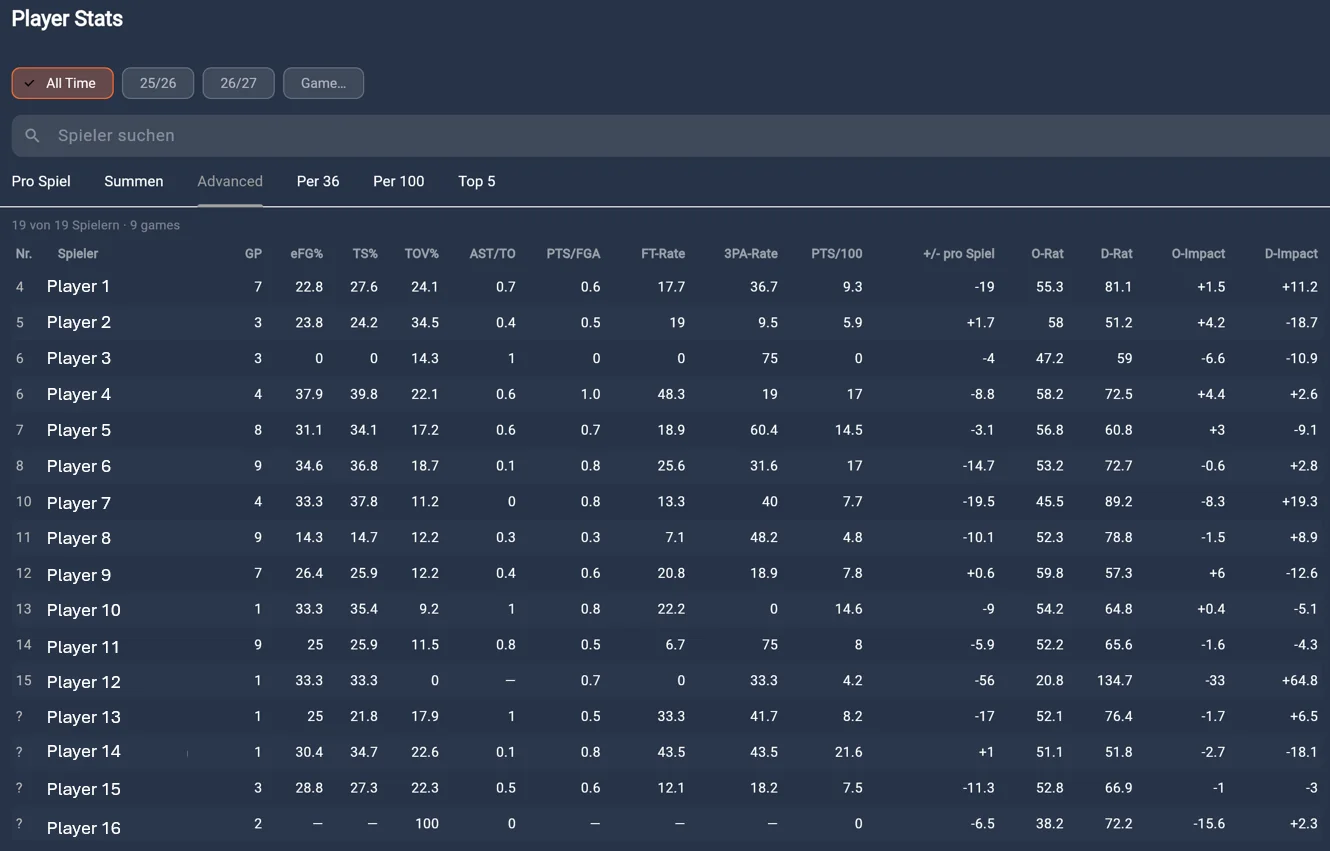
Task: Select Player 7 in the table
Action: [79, 503]
